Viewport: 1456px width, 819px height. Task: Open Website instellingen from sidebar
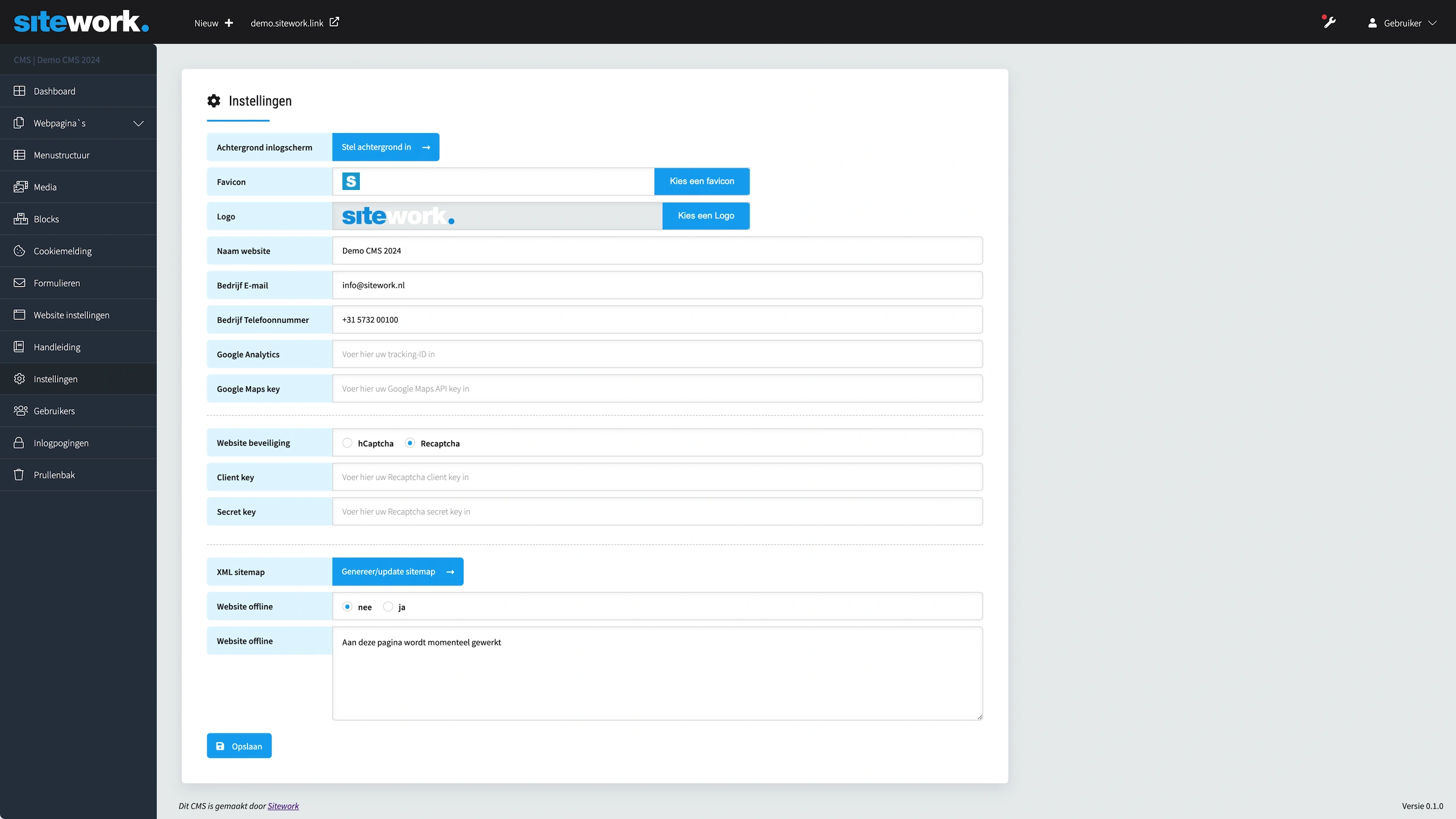pyautogui.click(x=71, y=315)
